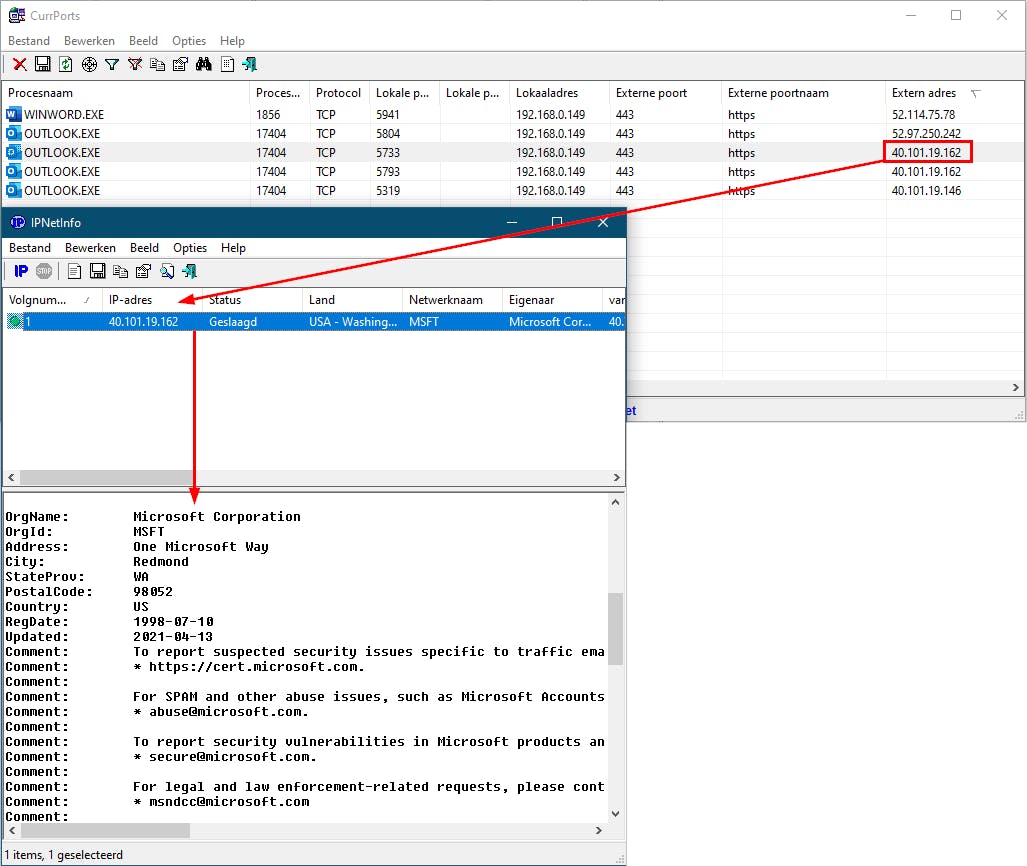Click the target crosshair icon in CurrPorts toolbar

coord(89,65)
